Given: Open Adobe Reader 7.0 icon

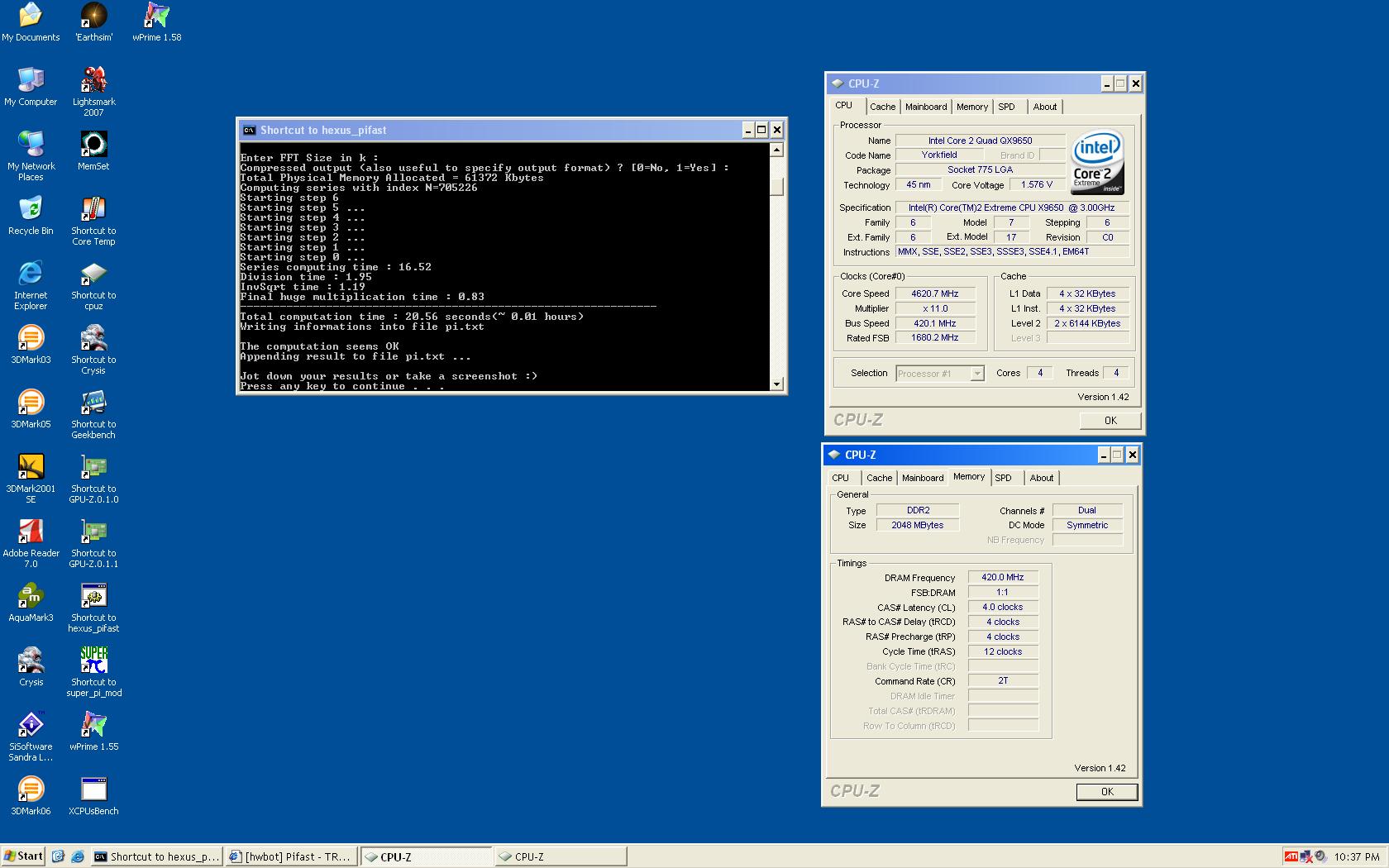Looking at the screenshot, I should (31, 543).
